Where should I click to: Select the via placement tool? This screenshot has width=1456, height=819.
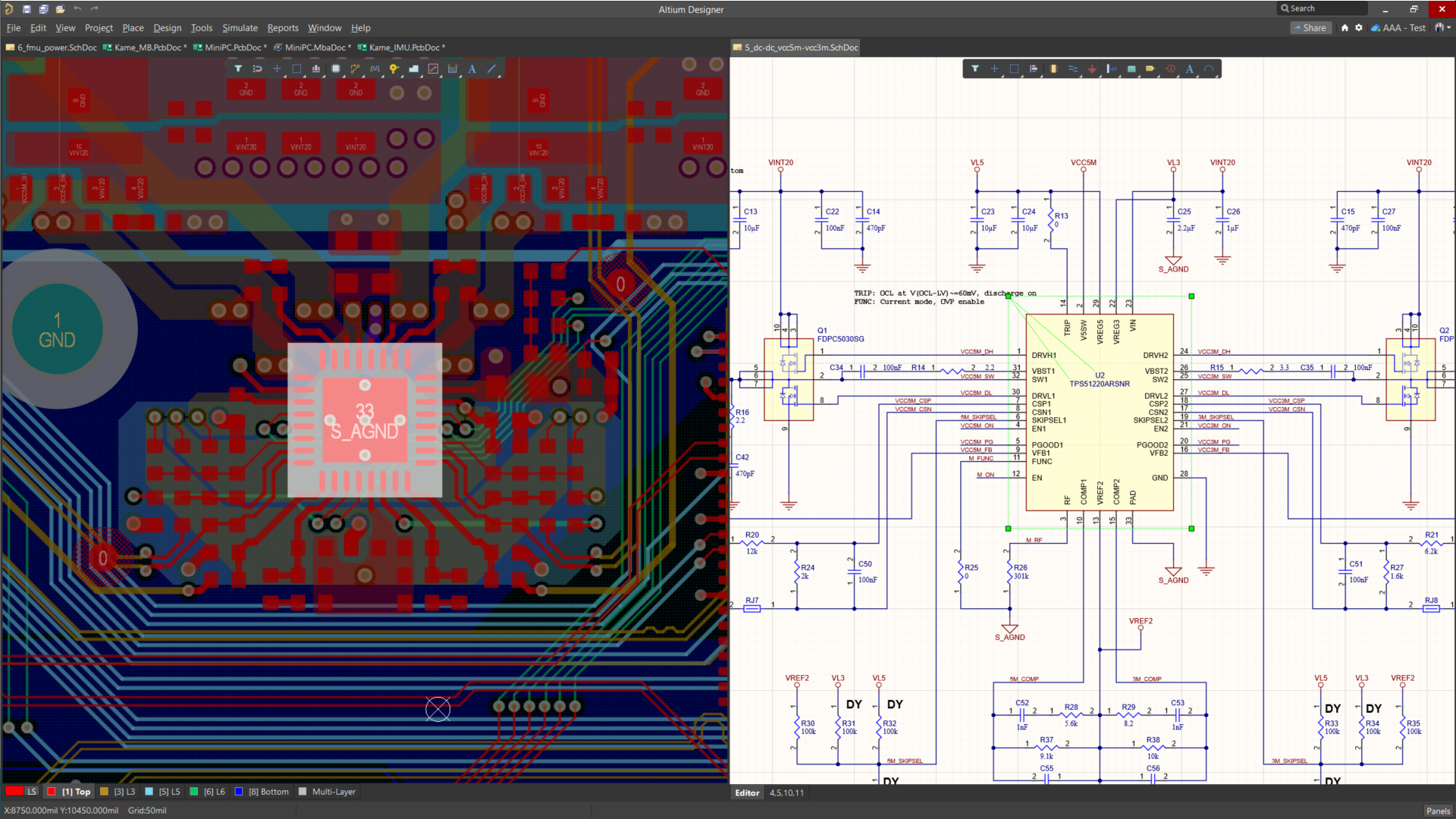point(394,68)
